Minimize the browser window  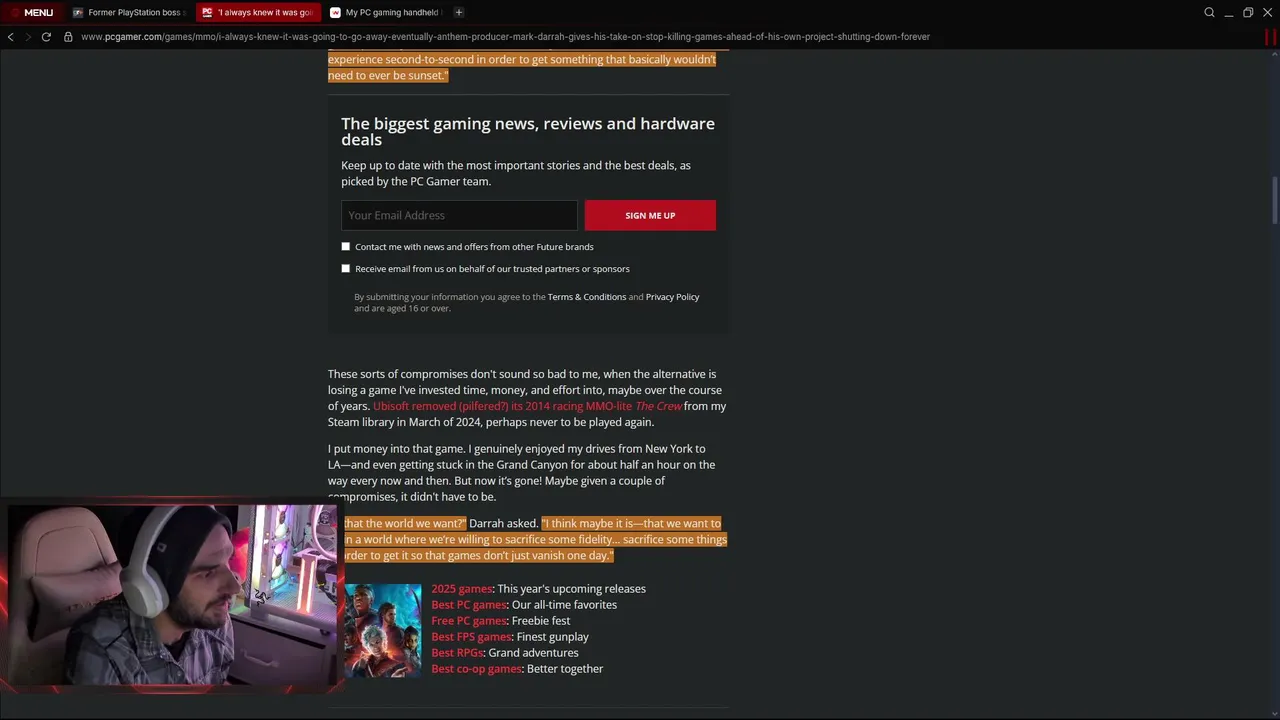point(1229,12)
